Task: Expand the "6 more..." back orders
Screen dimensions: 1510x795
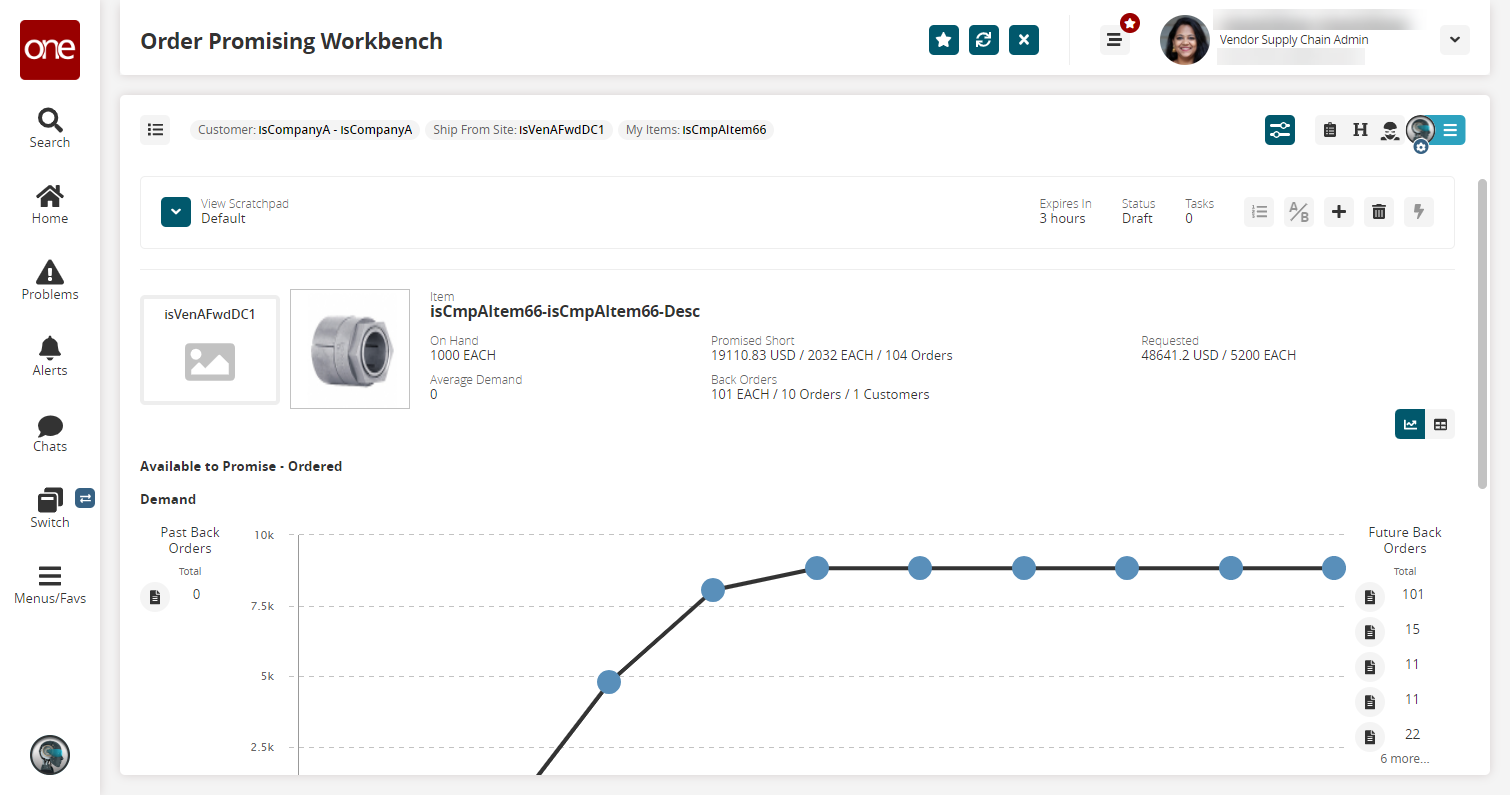Action: tap(1404, 759)
